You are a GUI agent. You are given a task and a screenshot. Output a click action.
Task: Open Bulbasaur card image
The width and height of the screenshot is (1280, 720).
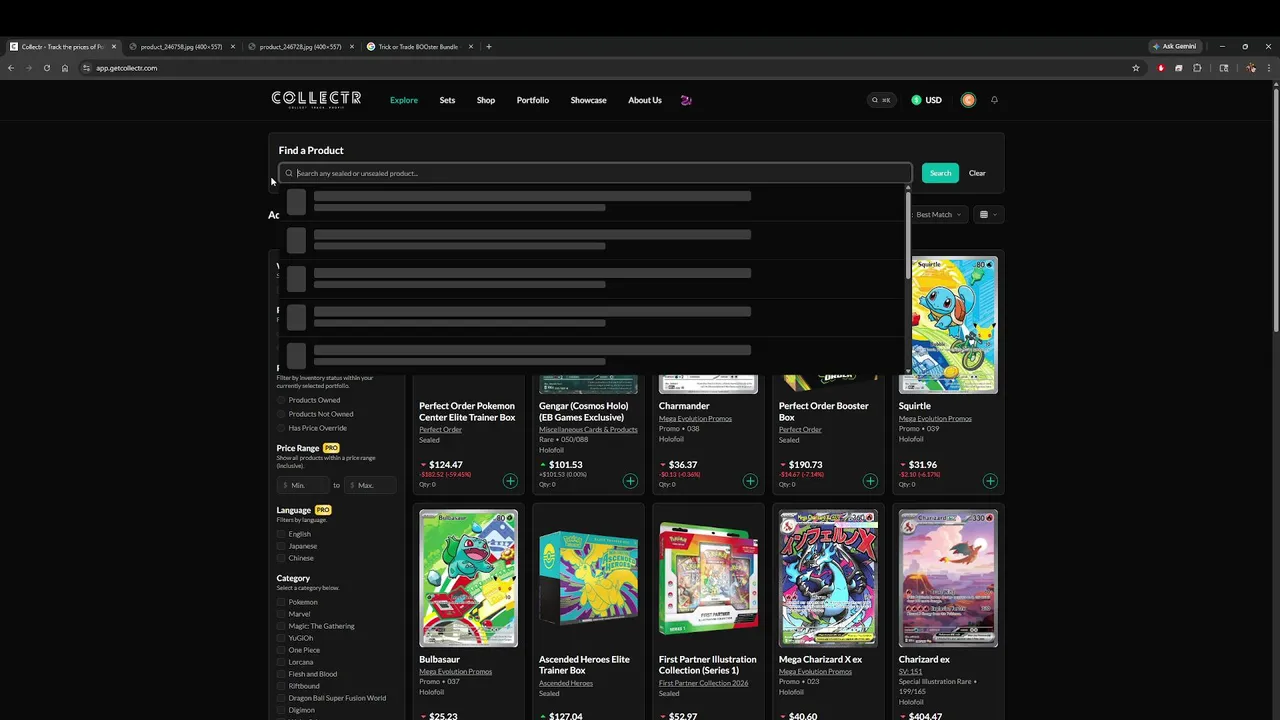coord(468,578)
